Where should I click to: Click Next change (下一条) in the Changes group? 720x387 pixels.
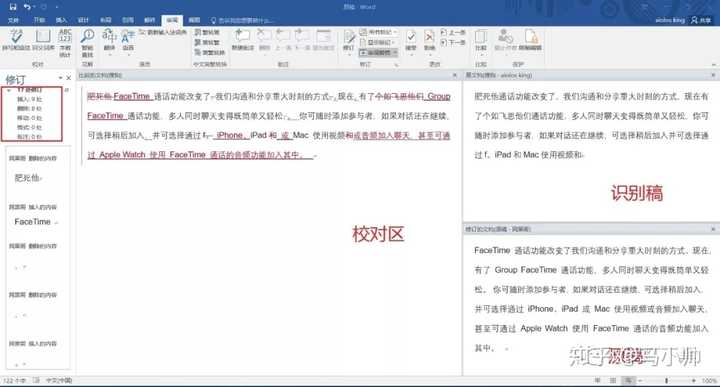click(x=453, y=42)
